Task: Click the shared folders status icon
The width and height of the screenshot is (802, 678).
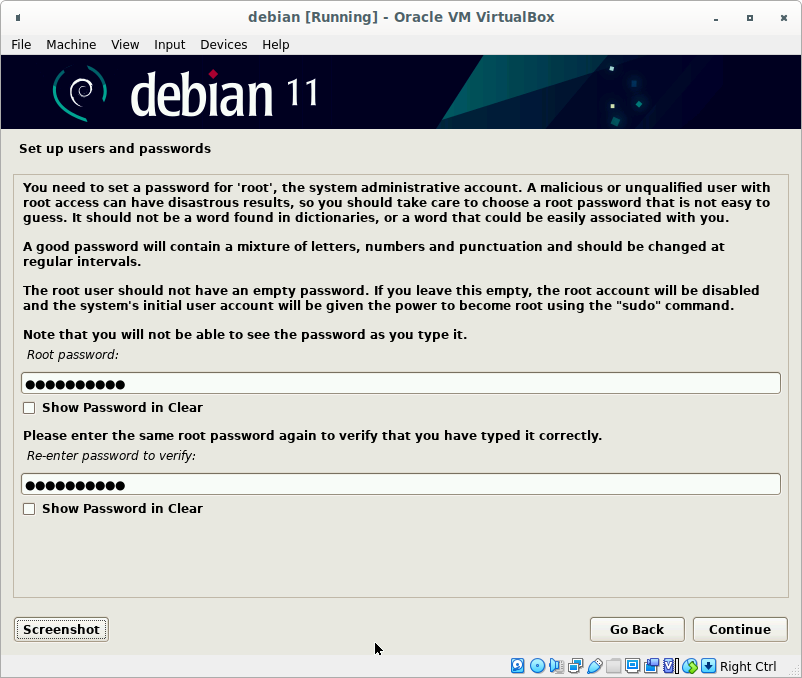Action: (x=613, y=666)
